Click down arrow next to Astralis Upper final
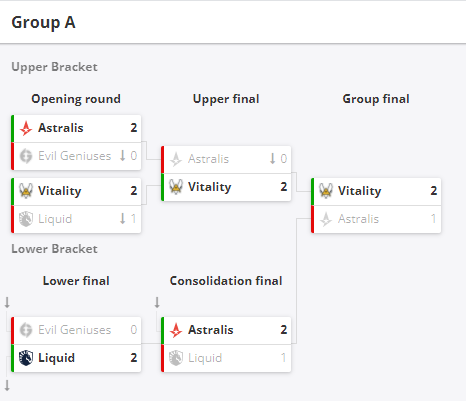This screenshot has height=401, width=466. click(x=273, y=158)
